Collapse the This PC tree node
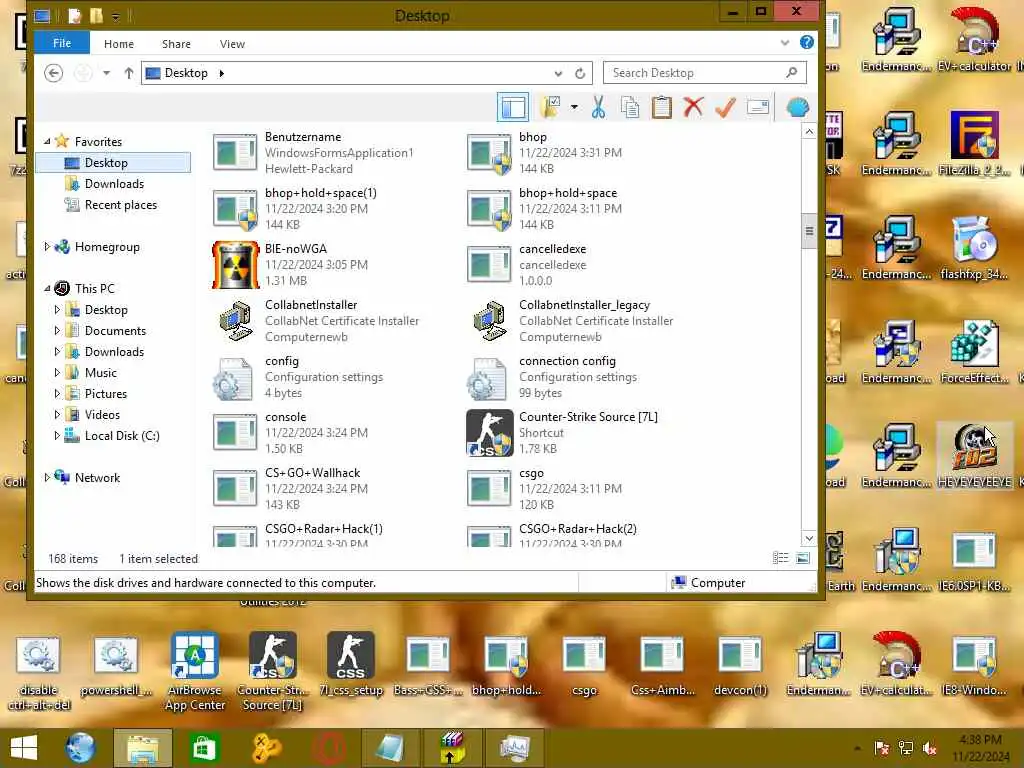The width and height of the screenshot is (1024, 768). pyautogui.click(x=47, y=288)
